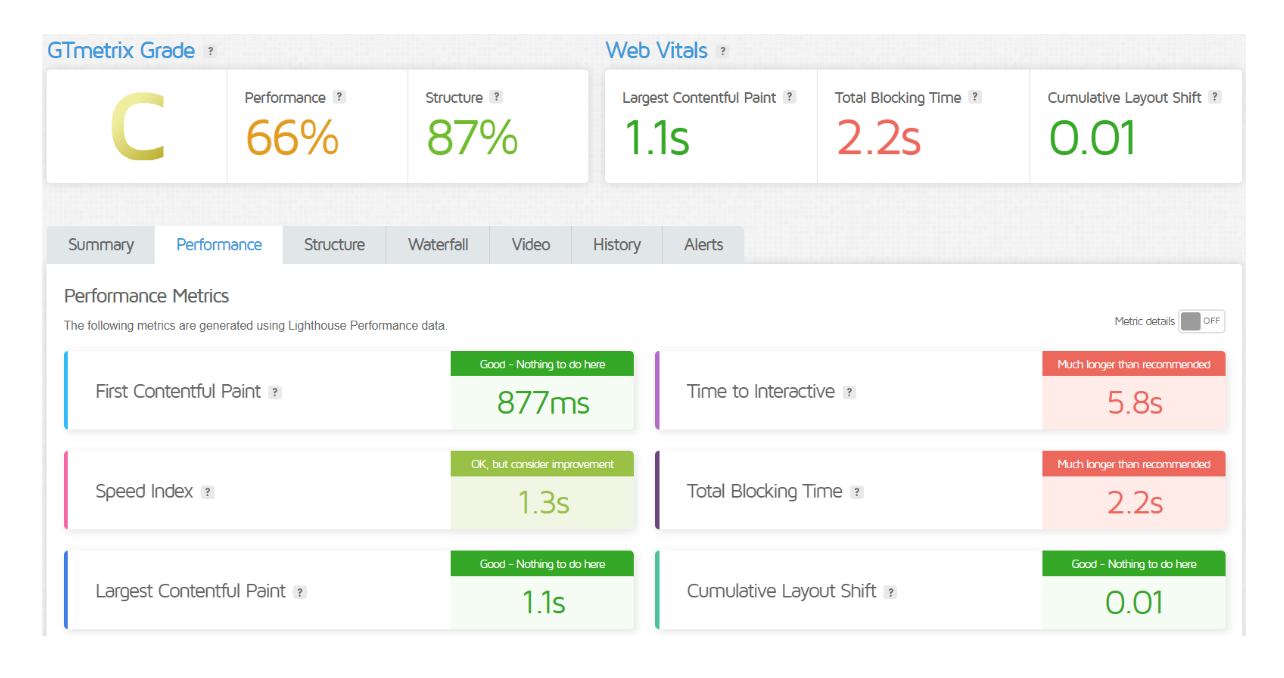Click the Time to Interactive 5.8s value

tap(1134, 403)
